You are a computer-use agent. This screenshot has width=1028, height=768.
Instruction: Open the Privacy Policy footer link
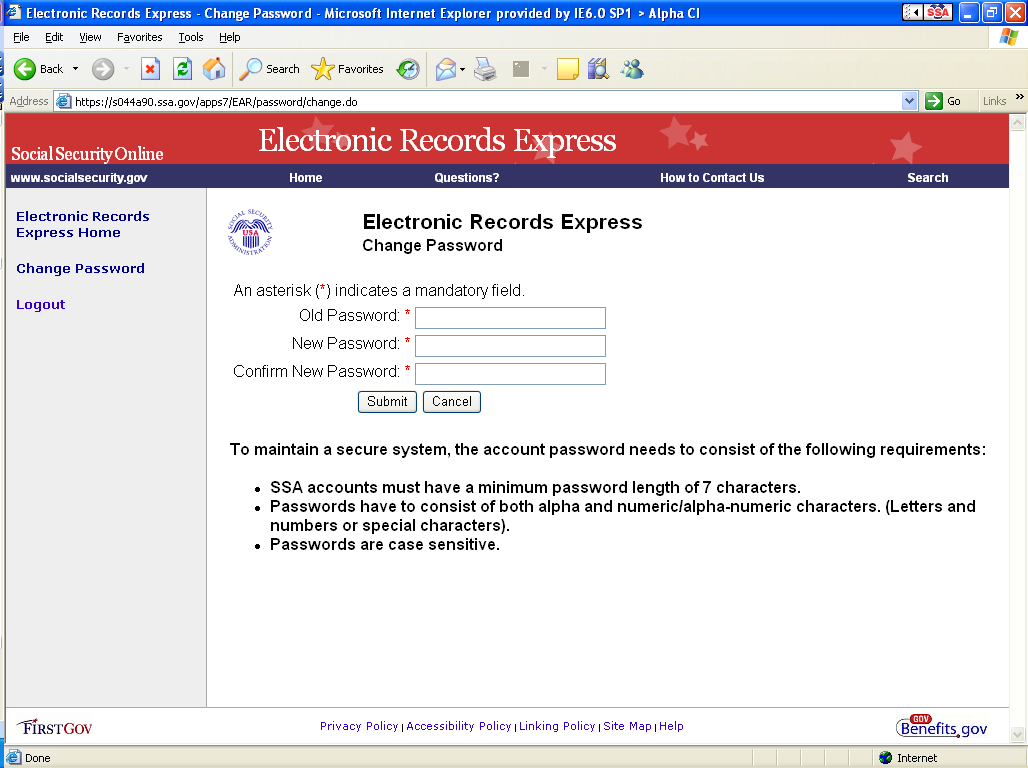point(359,726)
